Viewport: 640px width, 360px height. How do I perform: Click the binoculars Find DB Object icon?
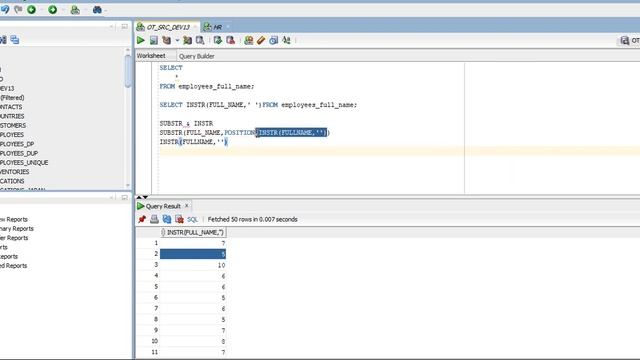(x=97, y=9)
